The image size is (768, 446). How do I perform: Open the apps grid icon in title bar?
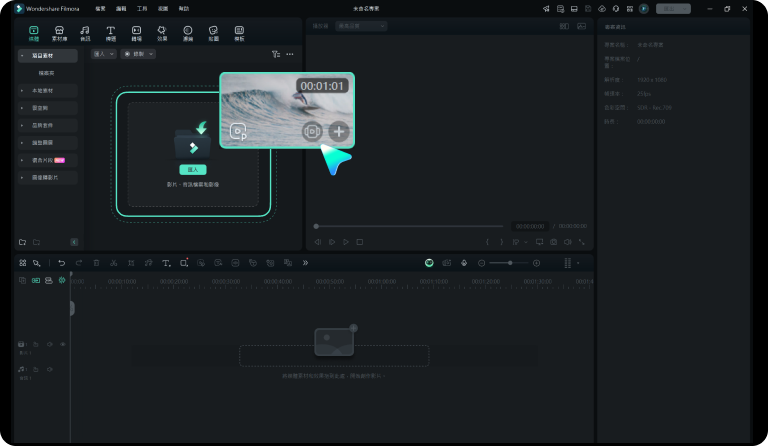630,9
